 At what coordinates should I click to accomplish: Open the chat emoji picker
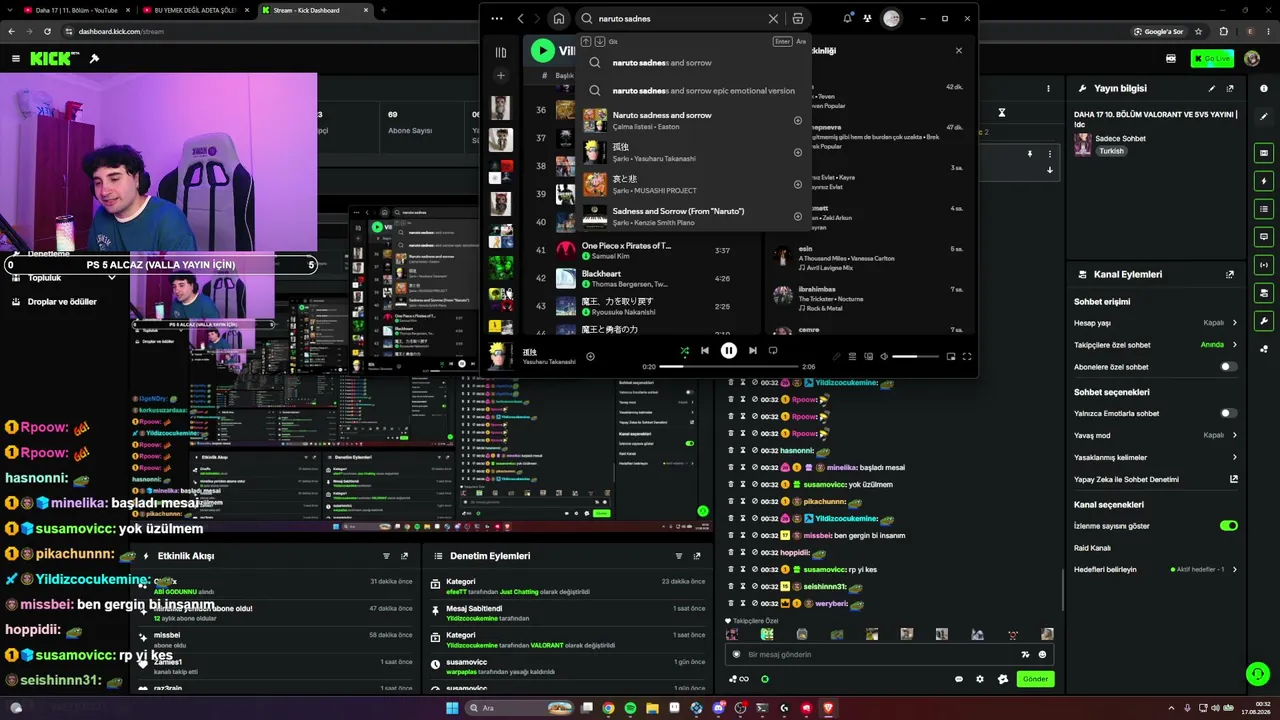1043,654
